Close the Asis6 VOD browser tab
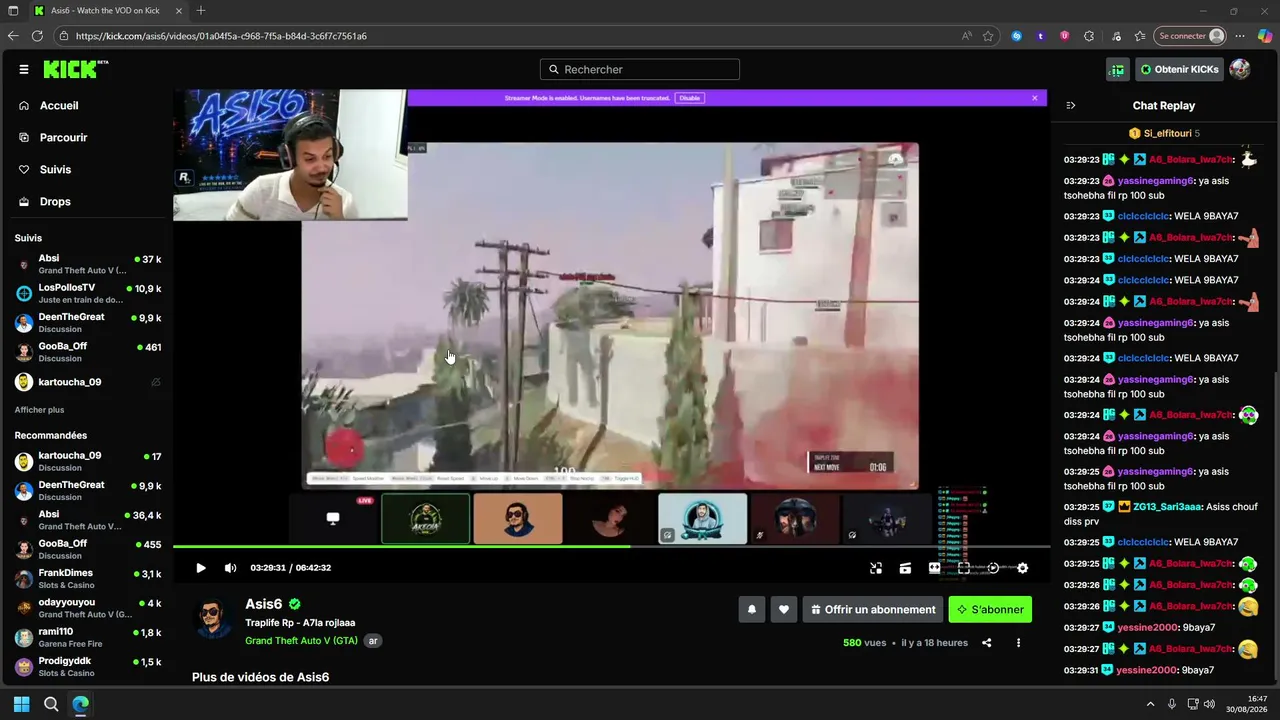The height and width of the screenshot is (720, 1280). pos(179,10)
